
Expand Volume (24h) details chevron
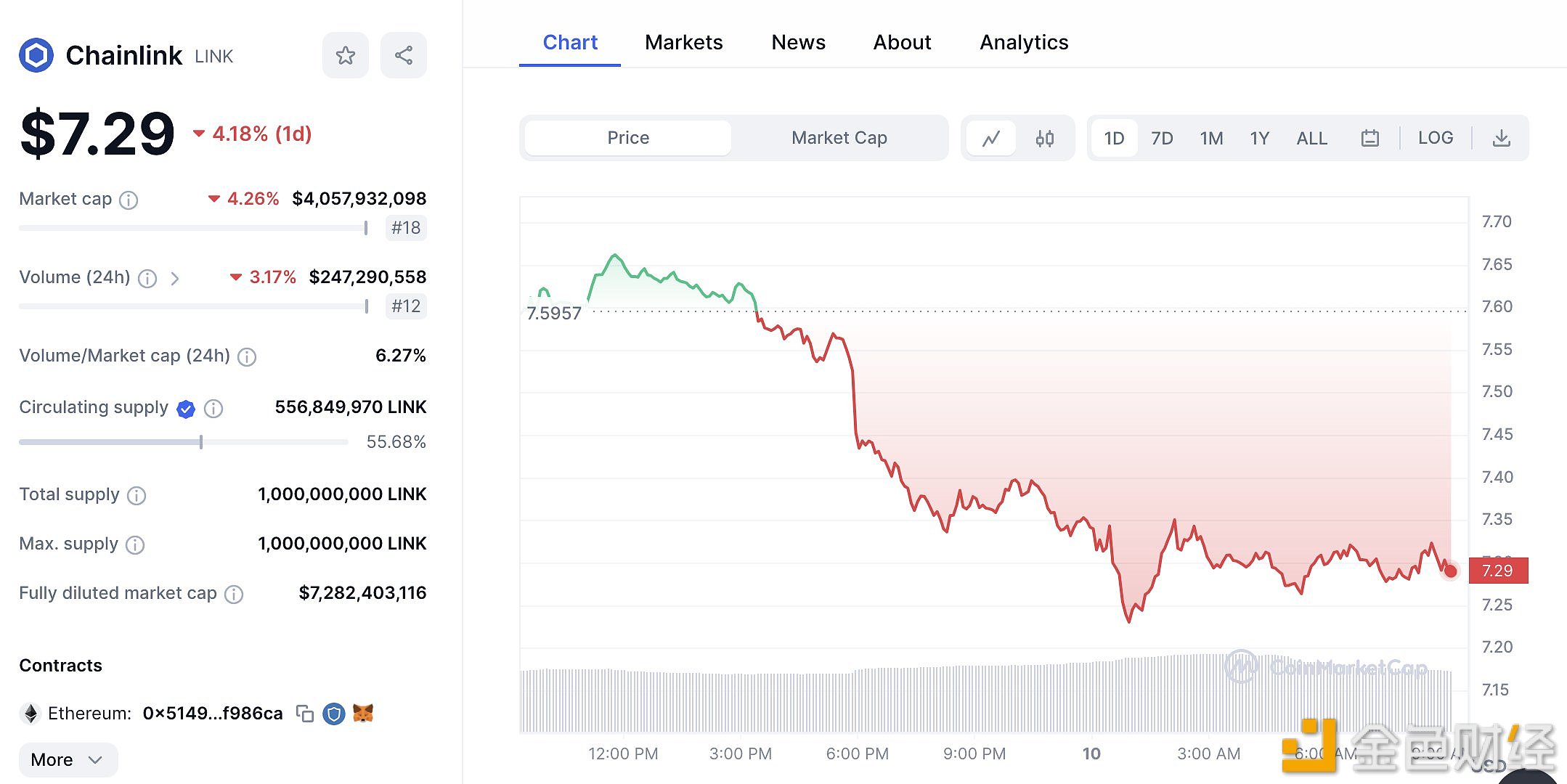174,278
